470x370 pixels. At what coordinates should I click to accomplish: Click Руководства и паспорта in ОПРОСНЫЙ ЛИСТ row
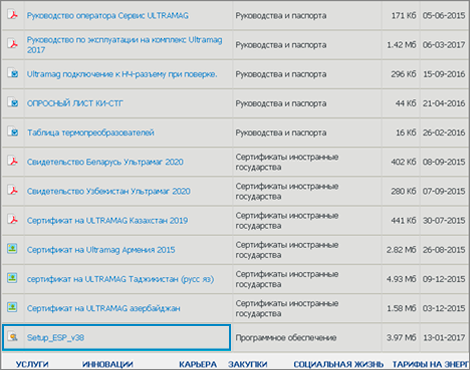coord(281,103)
